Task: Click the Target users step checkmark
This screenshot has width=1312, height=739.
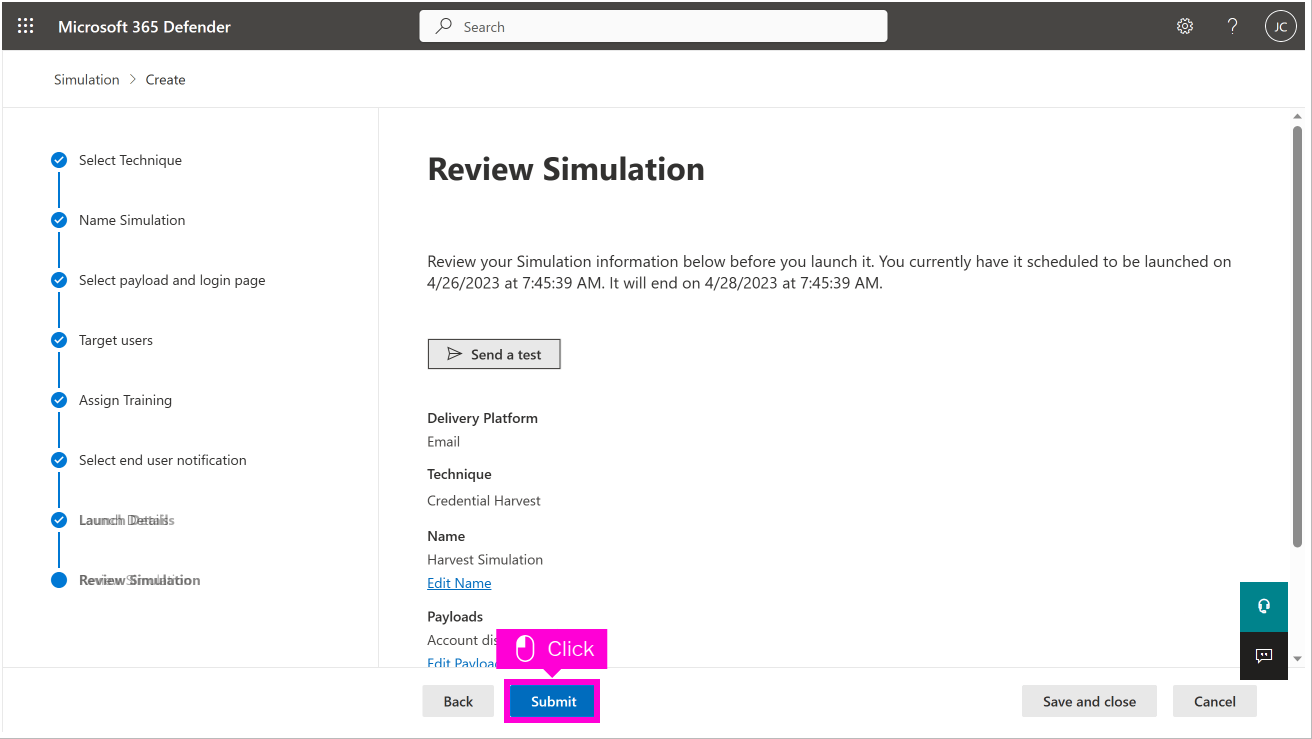Action: tap(59, 340)
